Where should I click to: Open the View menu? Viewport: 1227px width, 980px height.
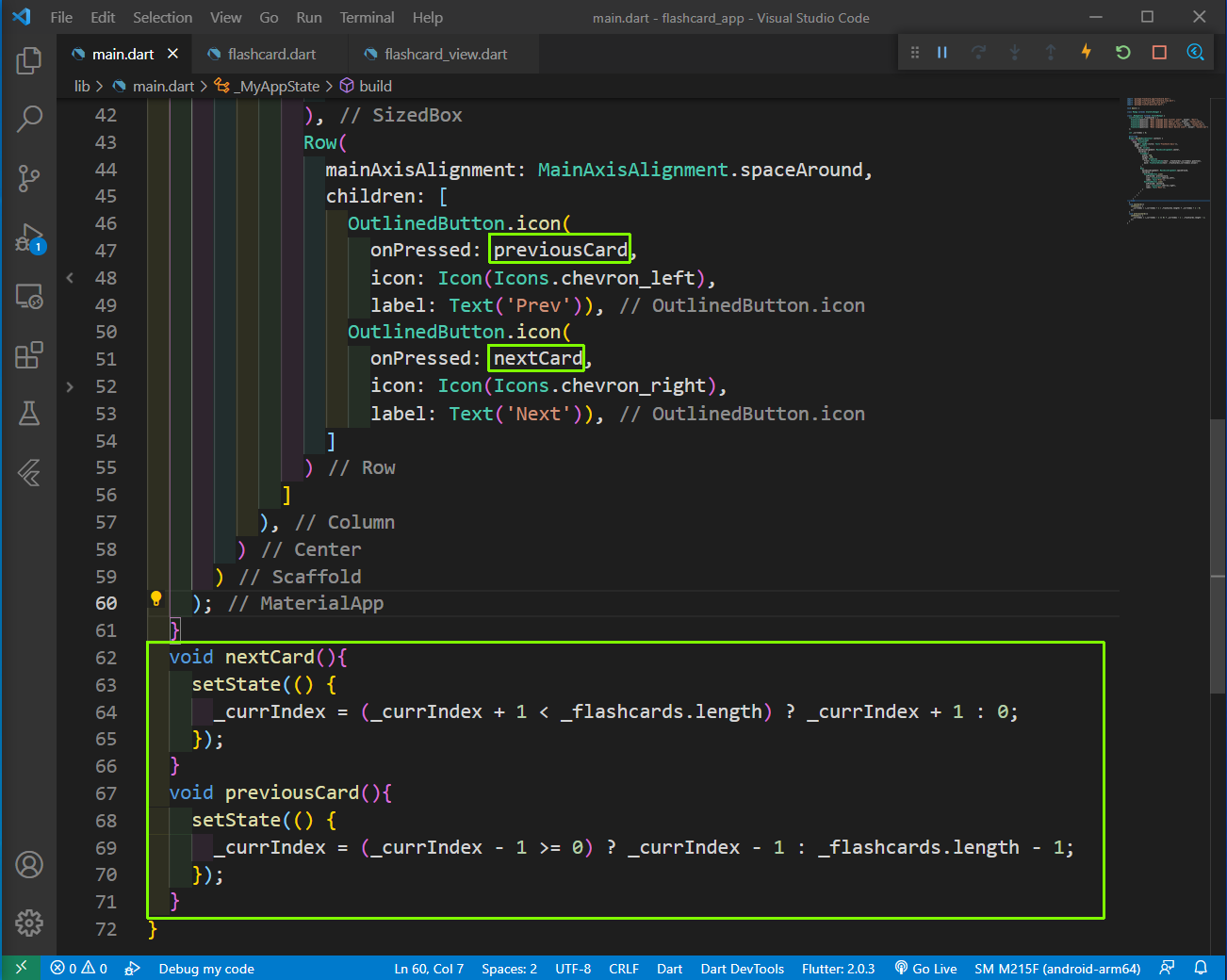[225, 17]
